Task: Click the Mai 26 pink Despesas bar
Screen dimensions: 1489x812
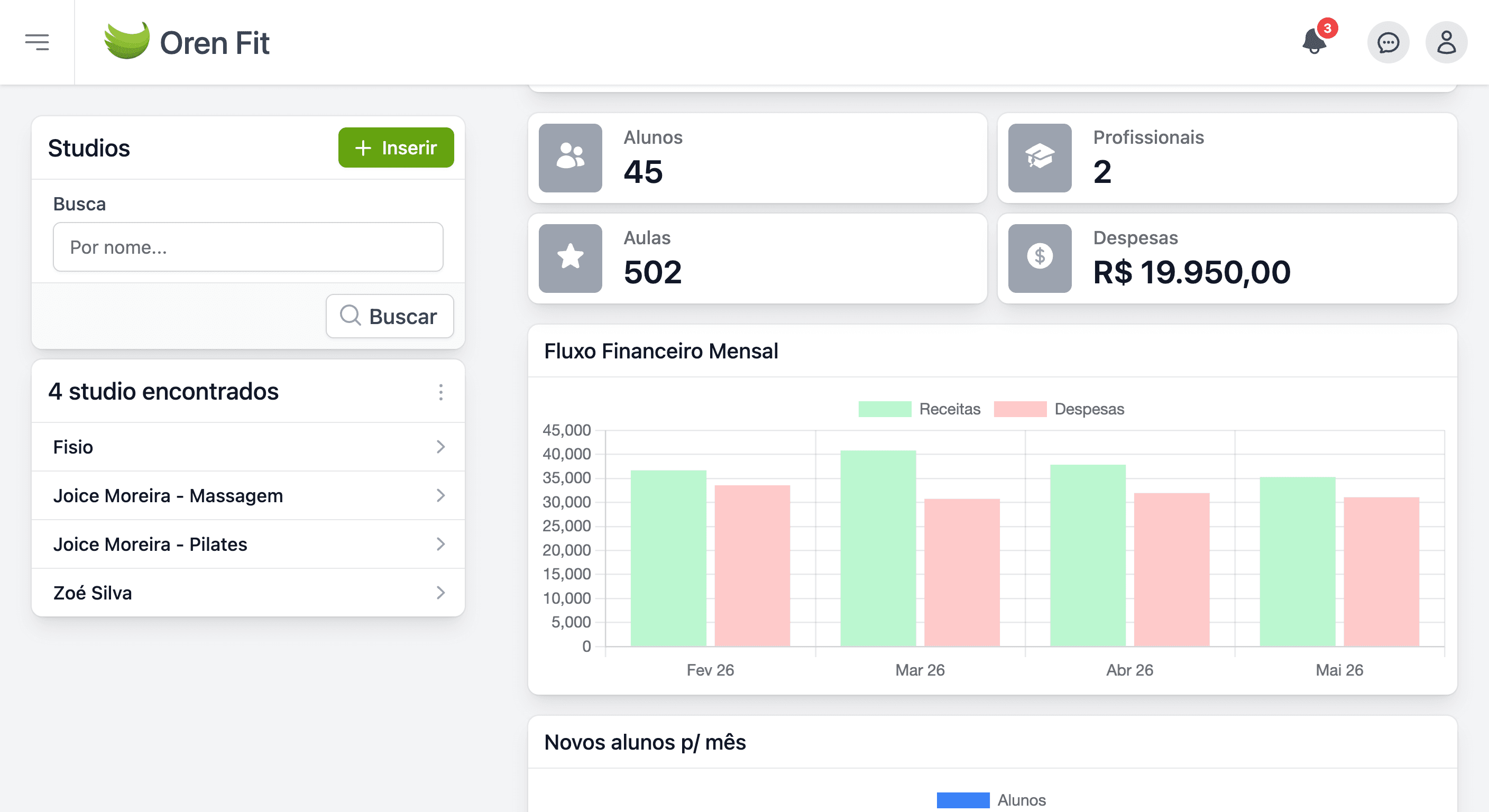Action: [x=1382, y=571]
